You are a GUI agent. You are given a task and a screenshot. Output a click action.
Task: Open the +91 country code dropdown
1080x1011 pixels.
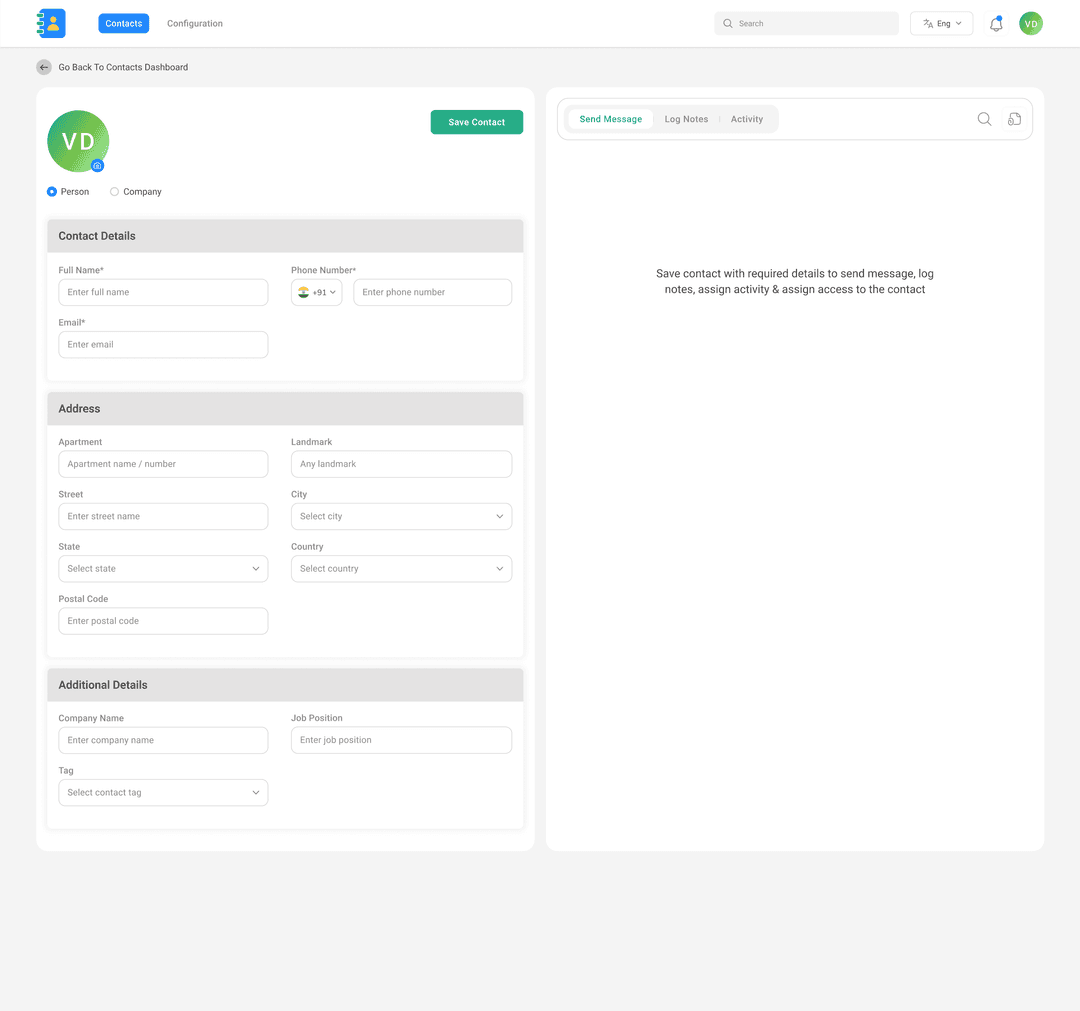[x=317, y=292]
